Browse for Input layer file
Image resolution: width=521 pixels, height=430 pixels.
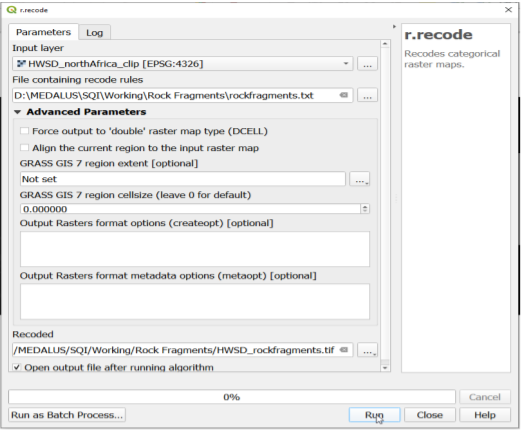pos(367,63)
